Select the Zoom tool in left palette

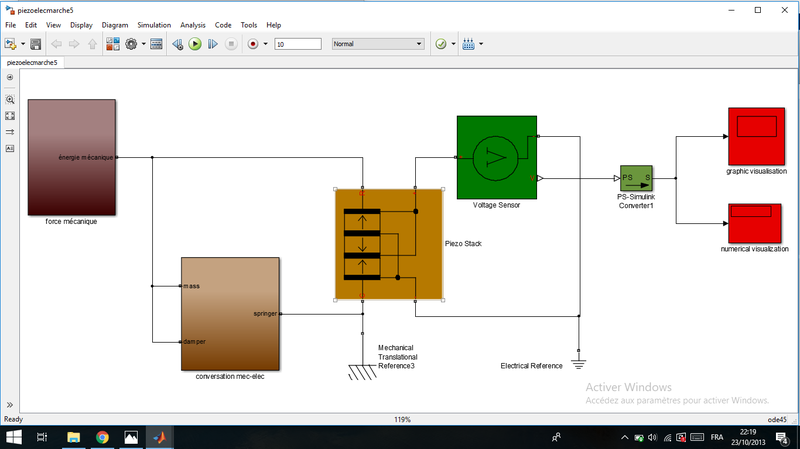pyautogui.click(x=10, y=100)
